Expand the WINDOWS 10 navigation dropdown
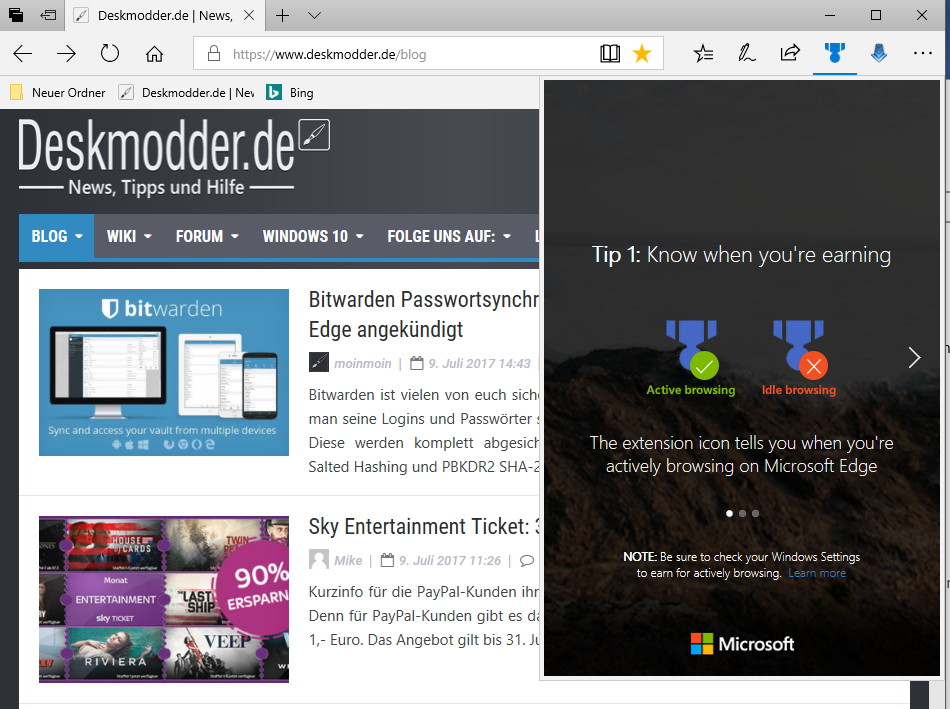The width and height of the screenshot is (950, 709). [x=313, y=236]
